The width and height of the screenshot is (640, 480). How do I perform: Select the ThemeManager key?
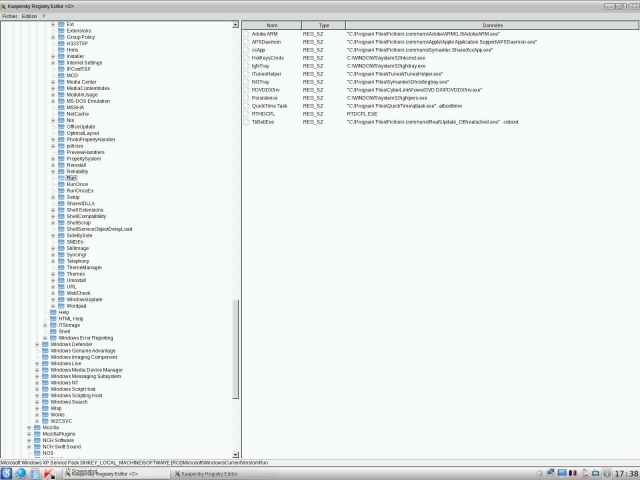point(84,268)
